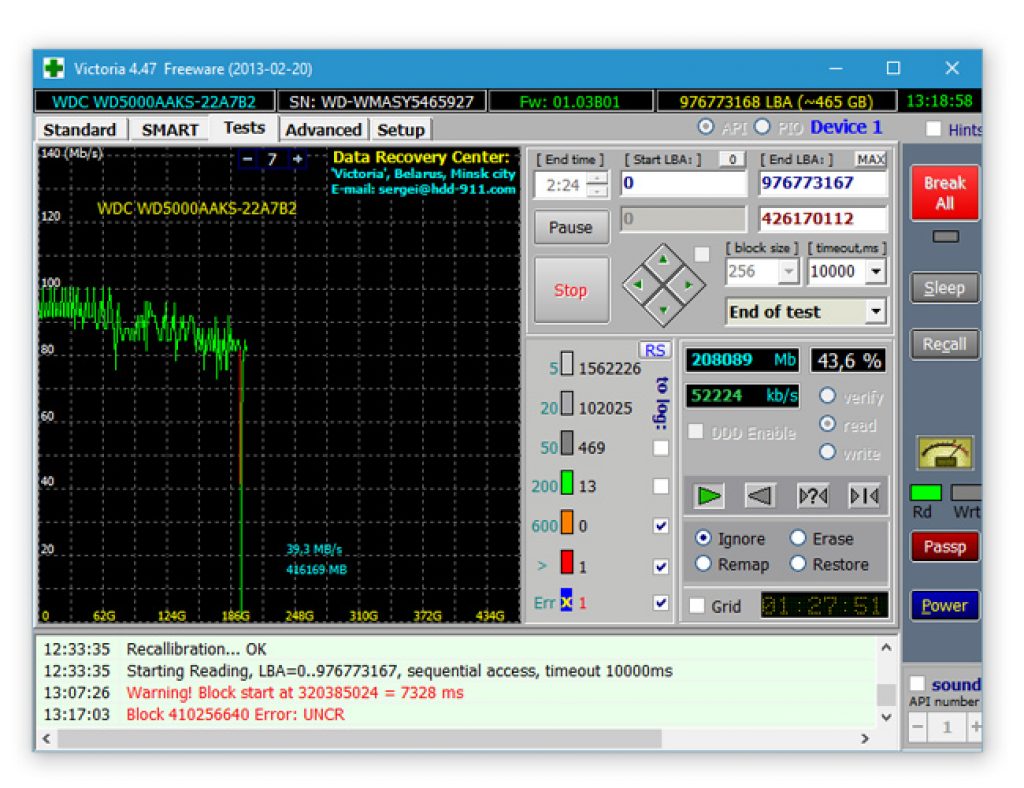Click the Passp button
This screenshot has height=788, width=1024.
tap(944, 546)
